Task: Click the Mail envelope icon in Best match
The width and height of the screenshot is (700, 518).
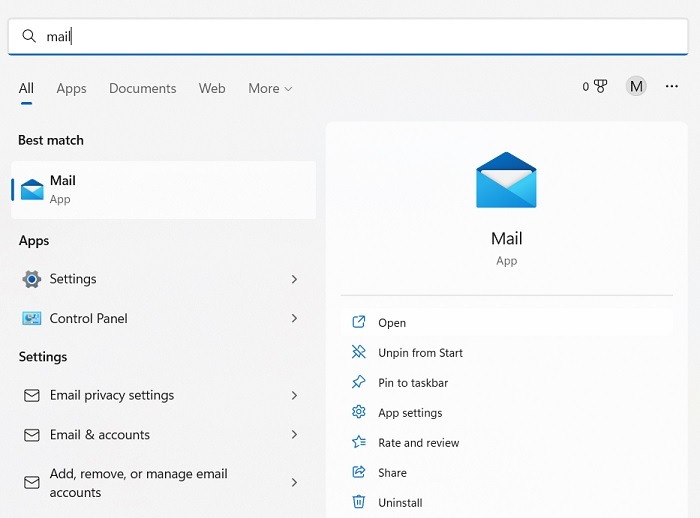Action: coord(32,189)
